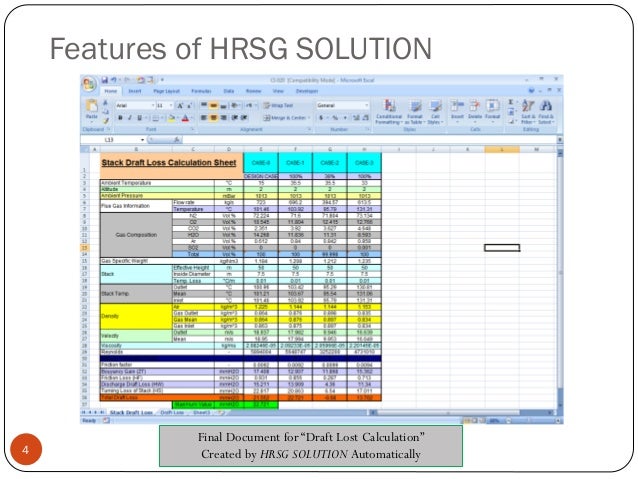Toggle Top Align vertical alignment

click(204, 105)
